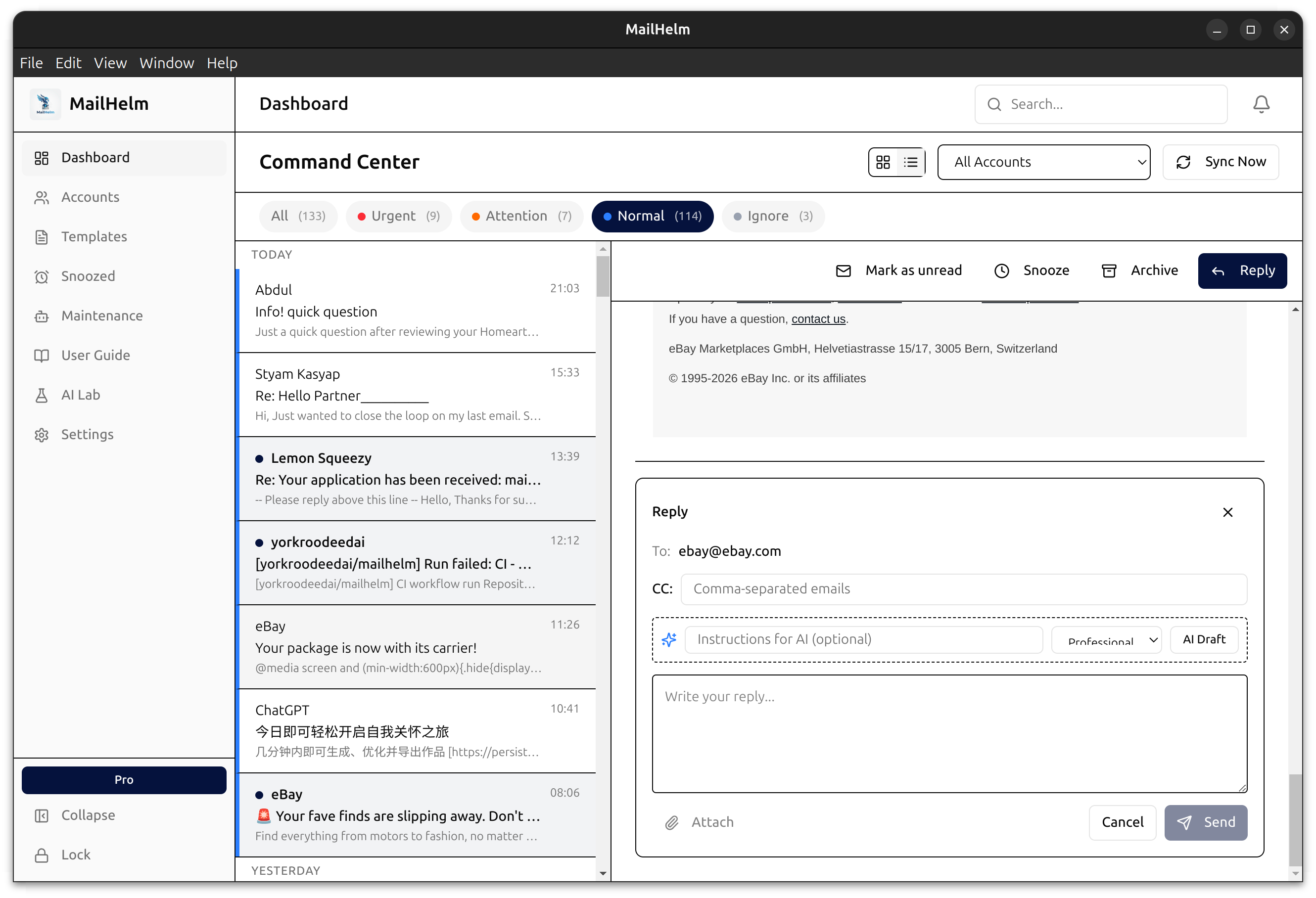The image size is (1316, 898).
Task: Select the Ignore filter tab
Action: click(x=772, y=216)
